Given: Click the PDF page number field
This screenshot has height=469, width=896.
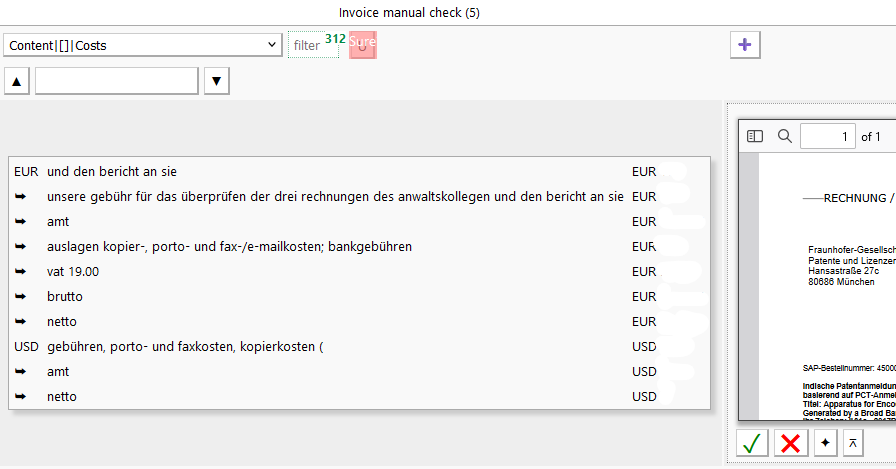Looking at the screenshot, I should pos(827,136).
